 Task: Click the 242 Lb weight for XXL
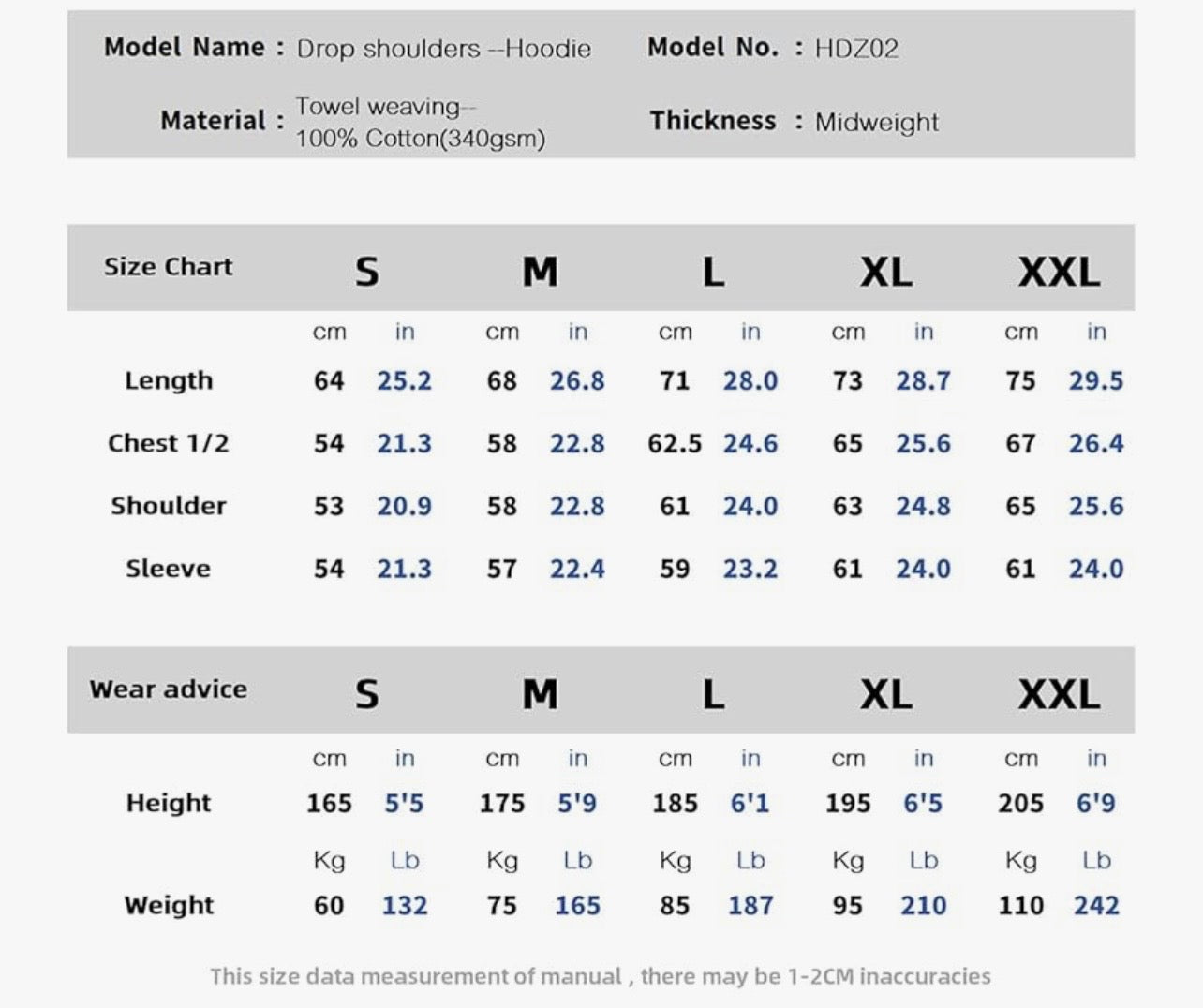pos(1096,905)
